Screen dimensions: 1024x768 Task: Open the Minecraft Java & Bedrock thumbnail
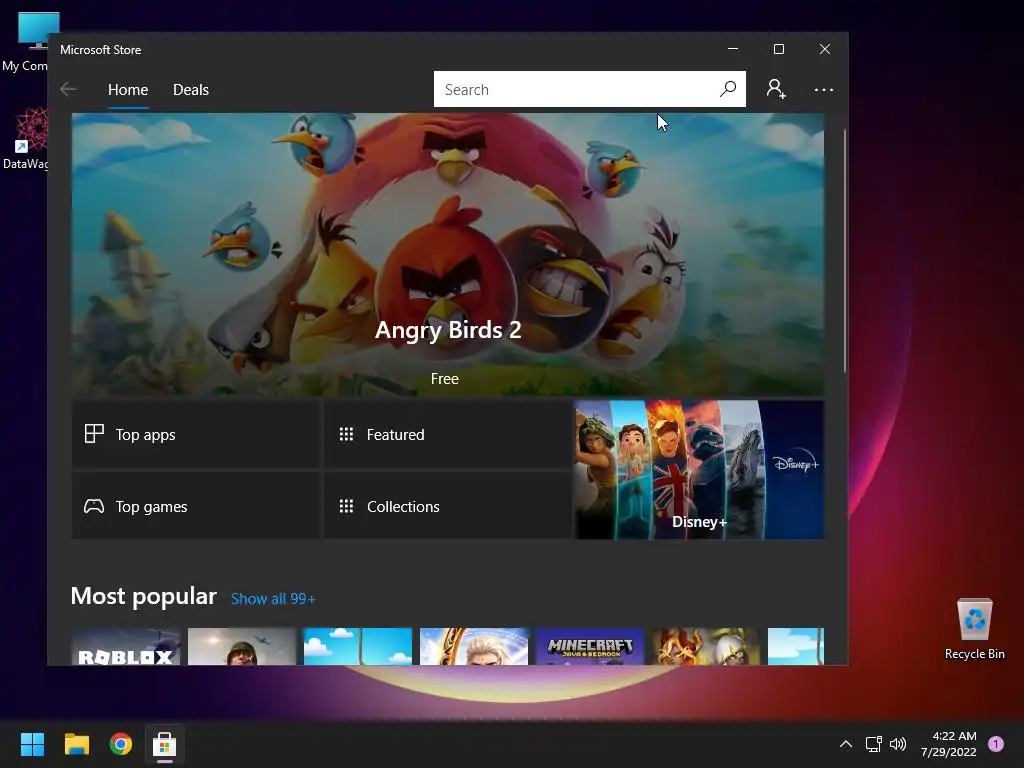(x=590, y=647)
